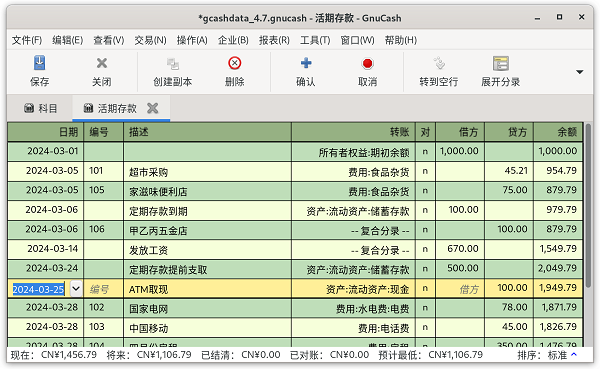The height and width of the screenshot is (369, 600).
Task: Open the 操作(A) menu
Action: tap(192, 40)
